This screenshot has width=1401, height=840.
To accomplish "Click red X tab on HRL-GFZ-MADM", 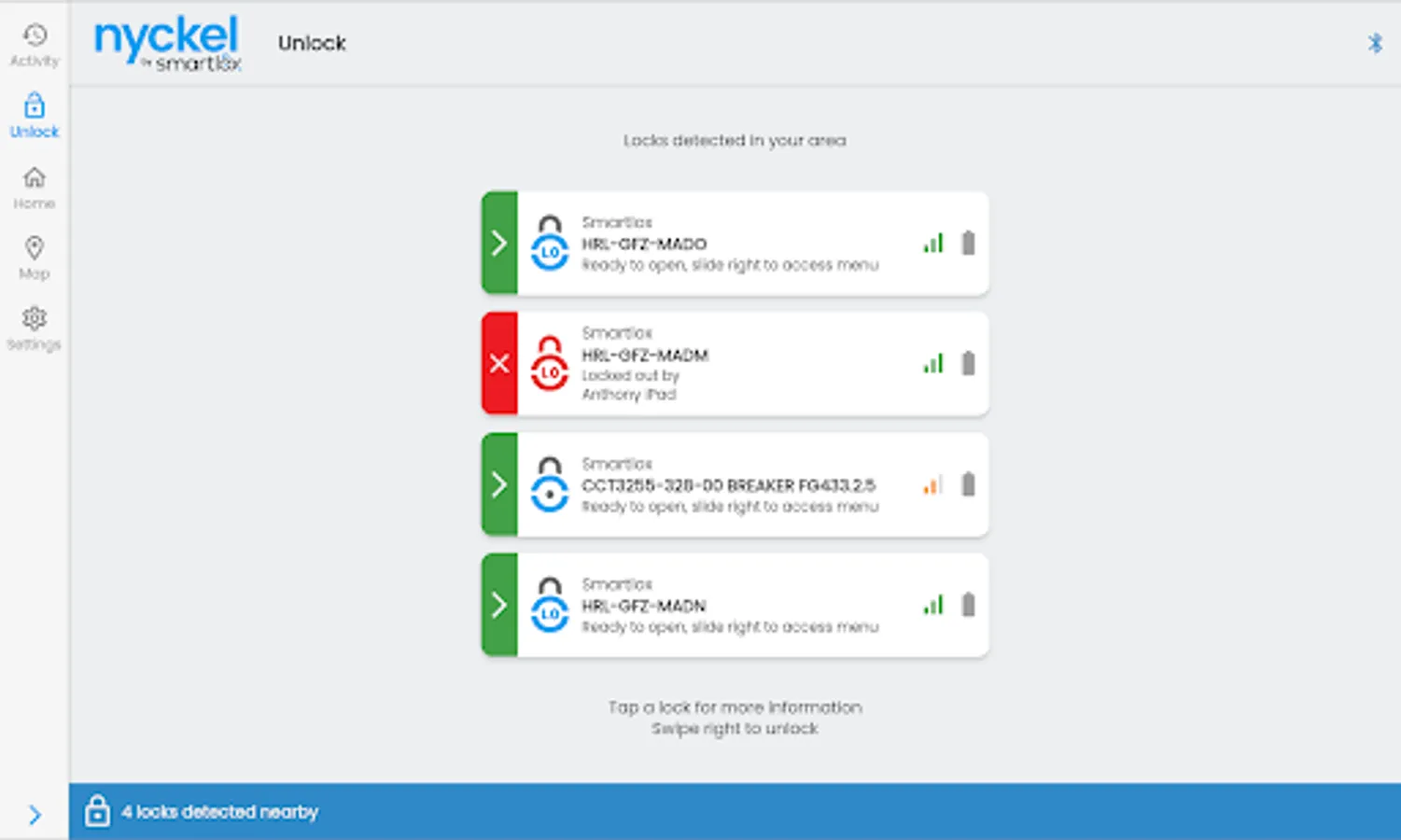I will click(x=499, y=364).
